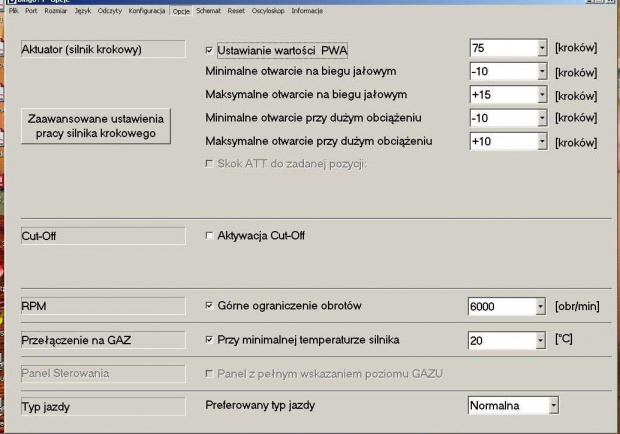Expand the RPM limit dropdown showing 6000

click(x=541, y=305)
